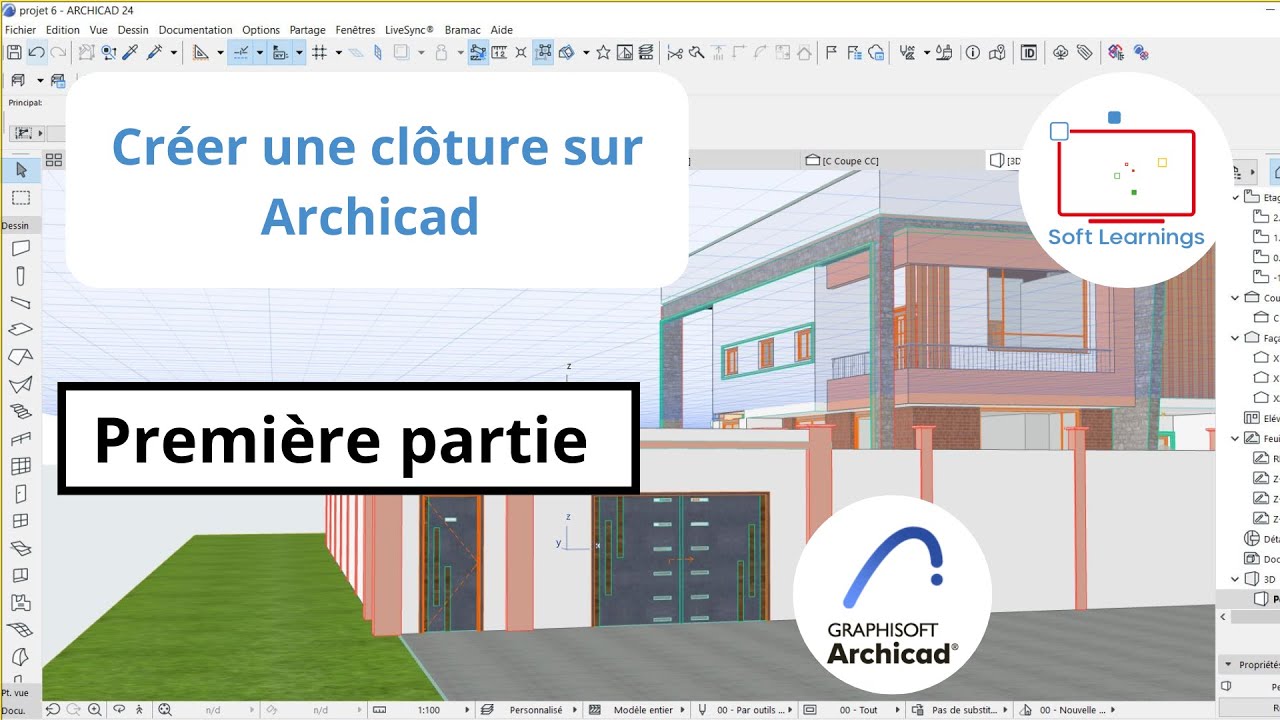
Task: Select the Wall tool under Dessin
Action: pos(21,248)
